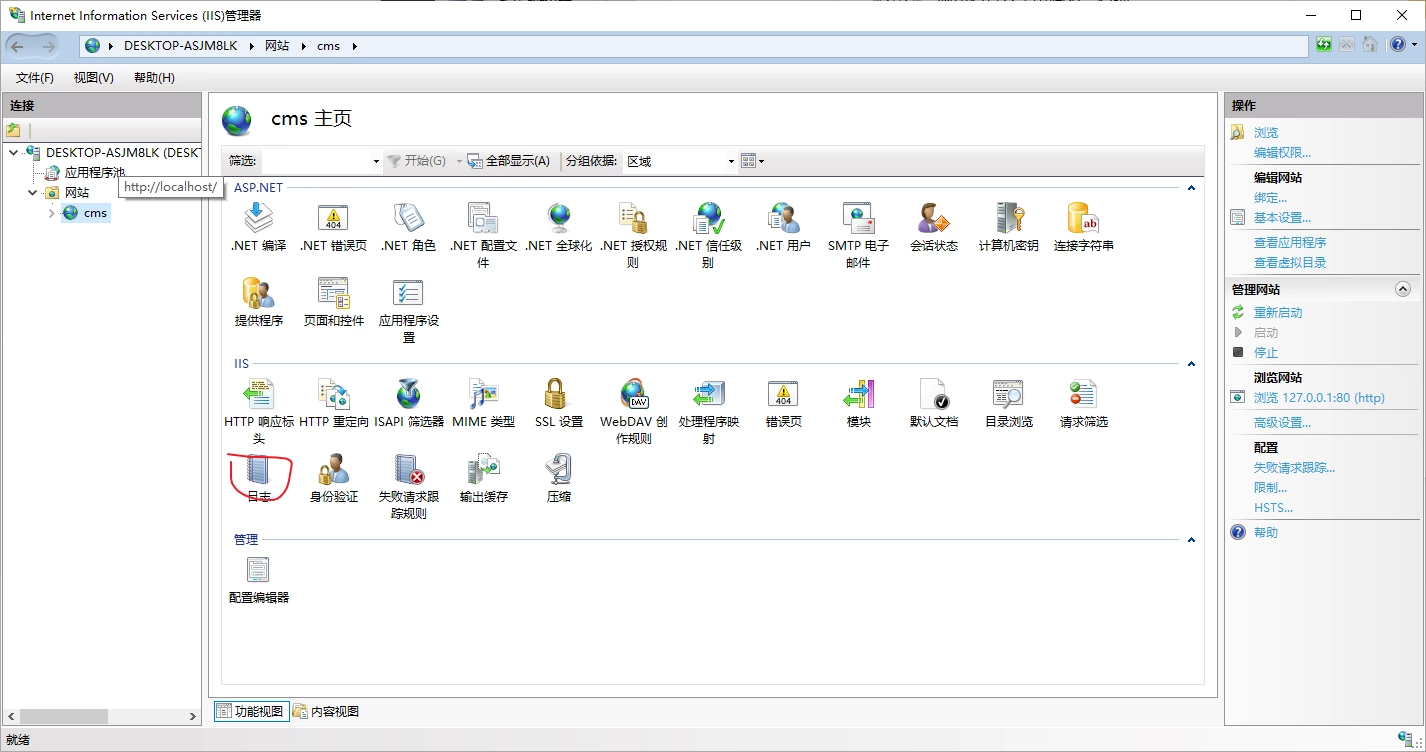The width and height of the screenshot is (1426, 752).
Task: Click the address bar breadcrumb cms
Action: [x=328, y=46]
